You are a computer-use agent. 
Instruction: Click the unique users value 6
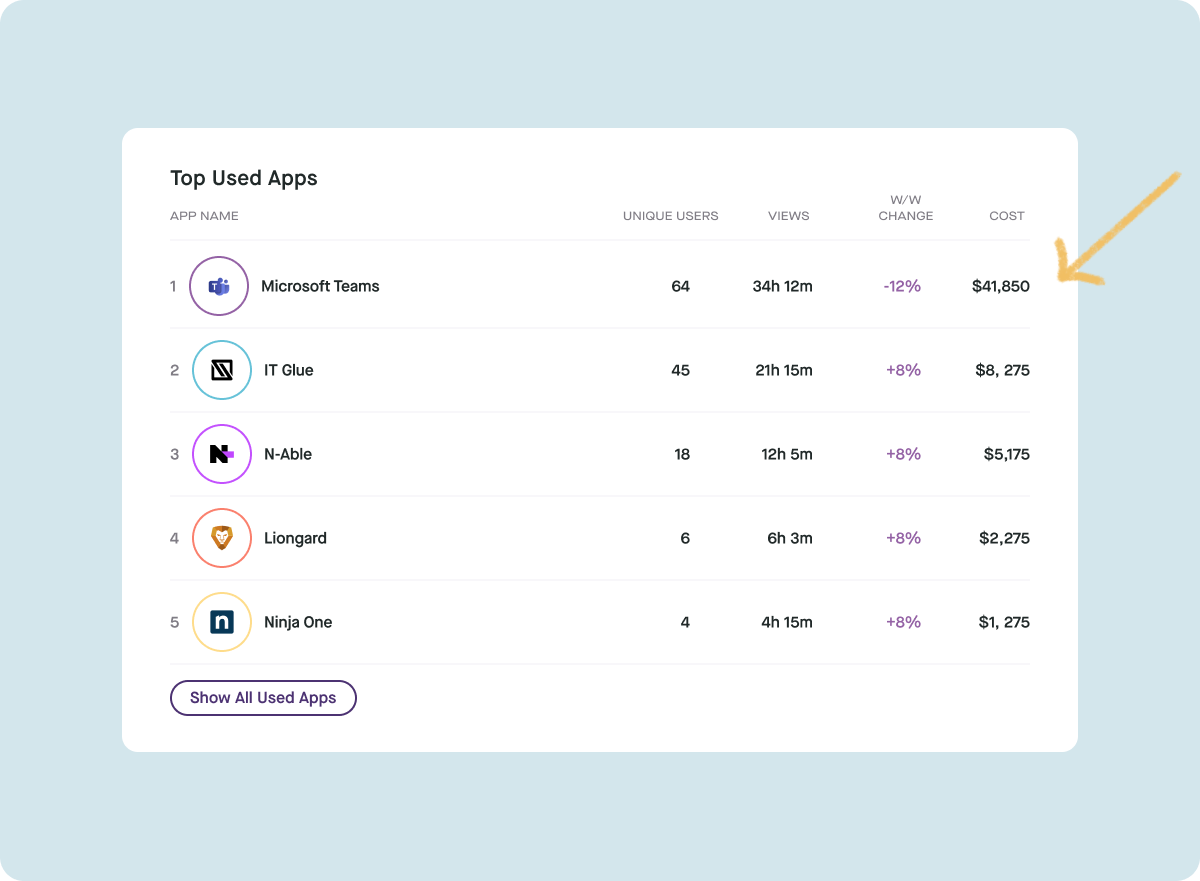point(685,538)
